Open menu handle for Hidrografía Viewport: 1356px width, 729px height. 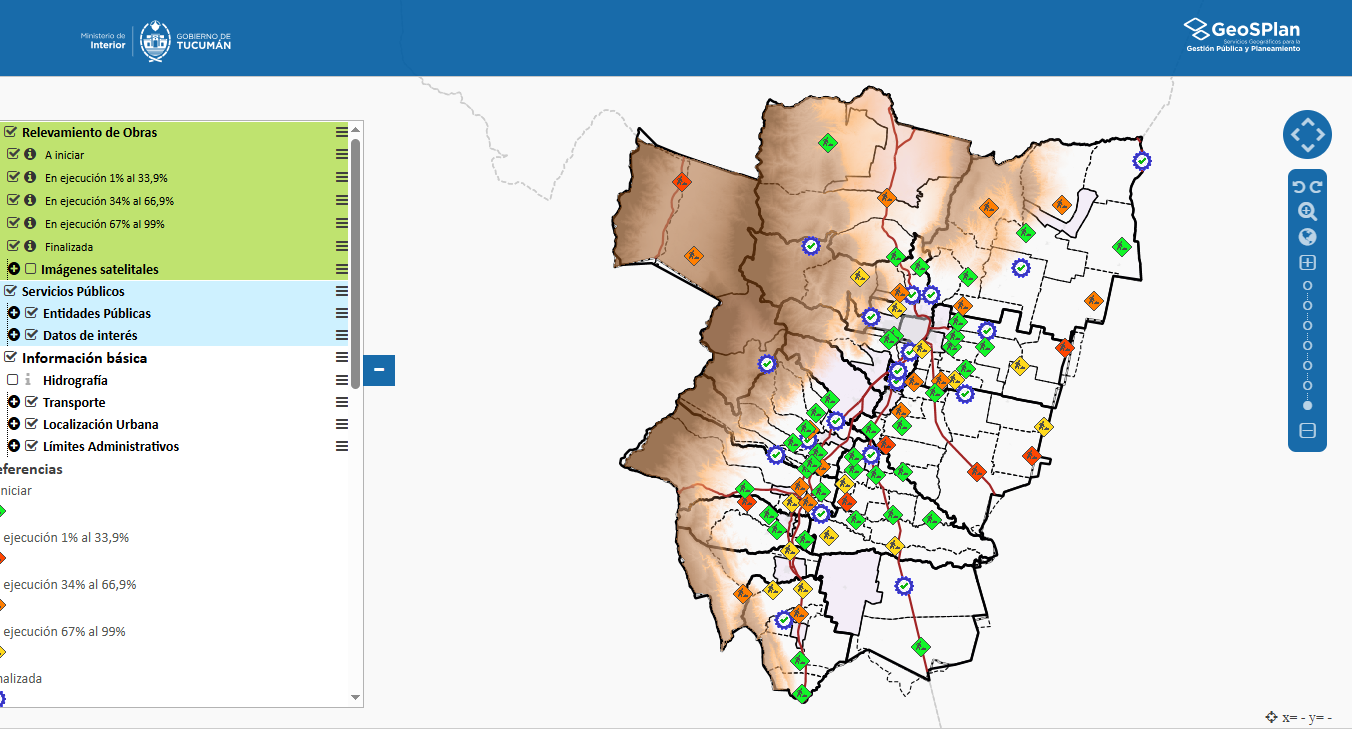pyautogui.click(x=342, y=380)
